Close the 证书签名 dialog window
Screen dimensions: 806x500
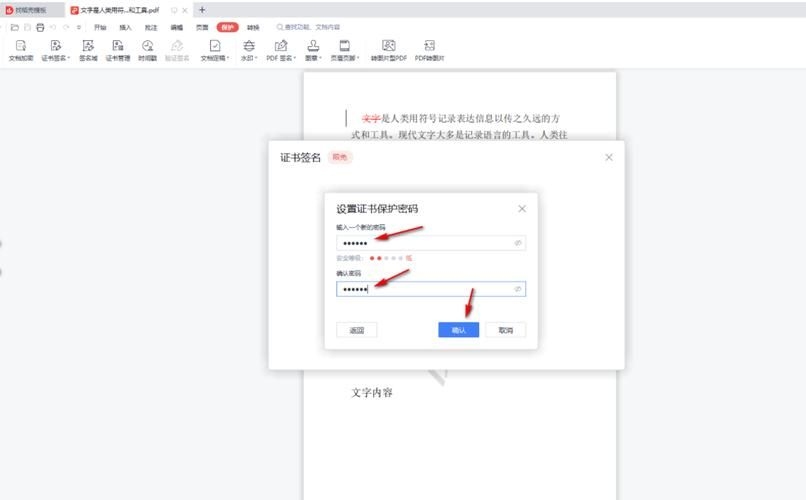609,157
